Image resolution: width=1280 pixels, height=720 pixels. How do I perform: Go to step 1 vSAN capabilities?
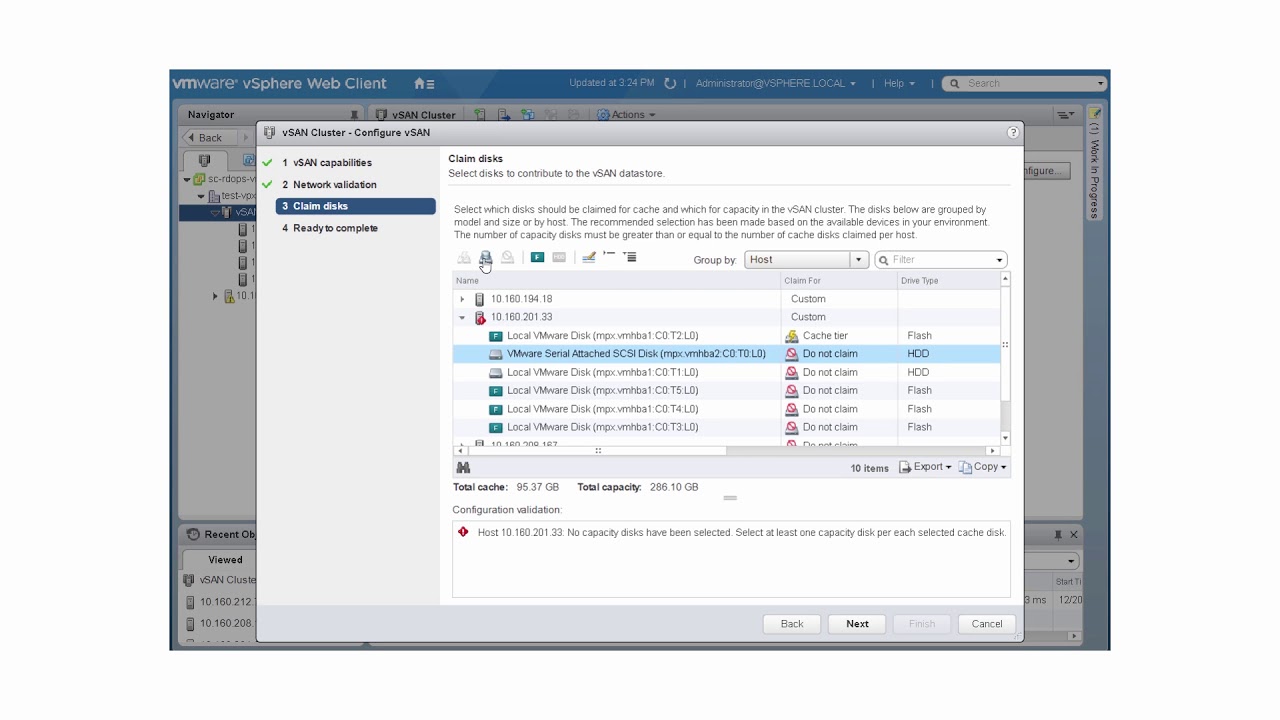pyautogui.click(x=332, y=163)
